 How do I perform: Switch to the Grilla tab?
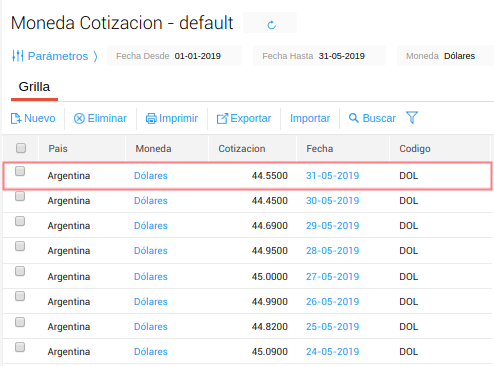tap(34, 87)
